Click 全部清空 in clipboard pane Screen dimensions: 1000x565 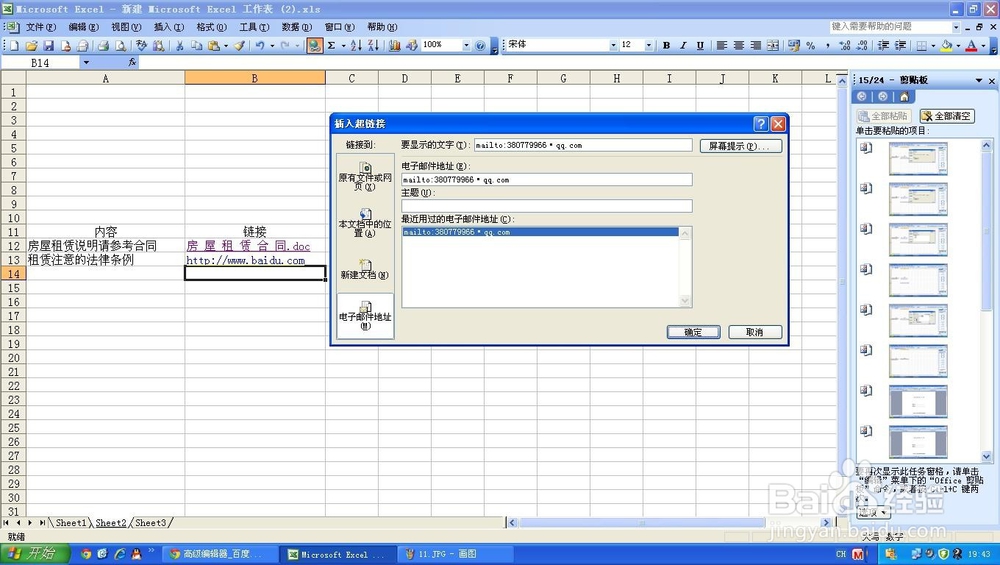(947, 116)
